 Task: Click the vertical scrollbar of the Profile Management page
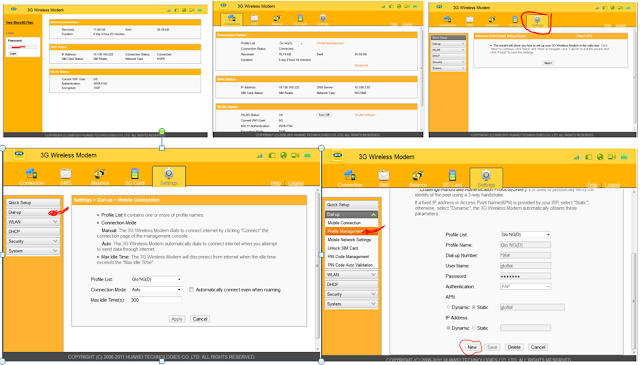[x=633, y=272]
